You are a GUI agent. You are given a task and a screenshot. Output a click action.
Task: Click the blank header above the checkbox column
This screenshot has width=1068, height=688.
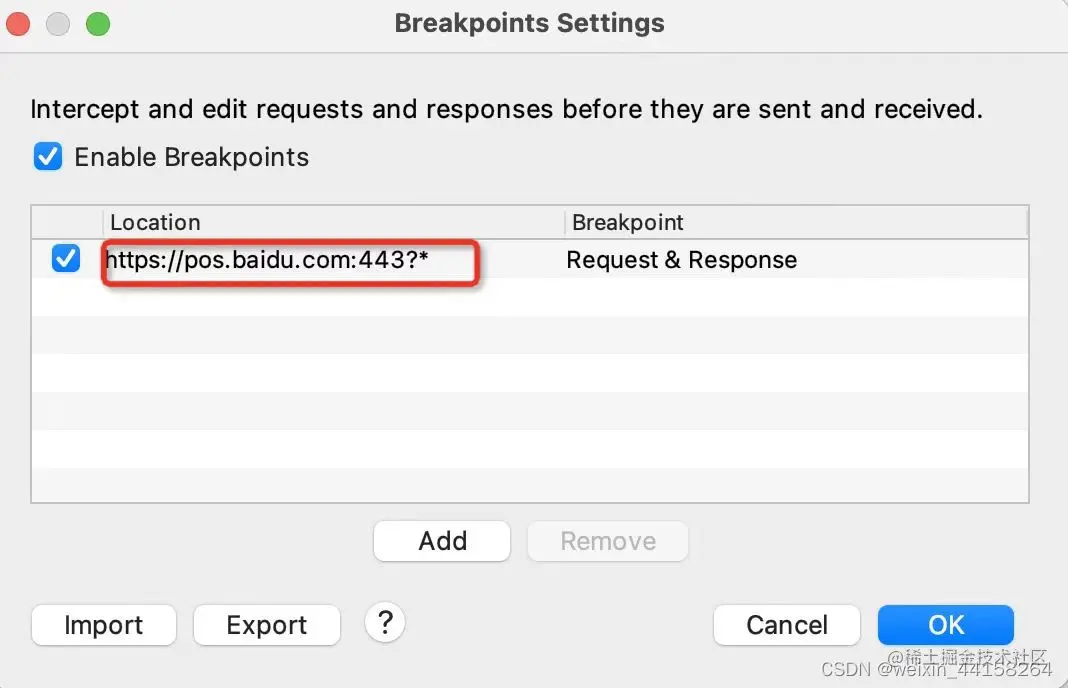66,222
